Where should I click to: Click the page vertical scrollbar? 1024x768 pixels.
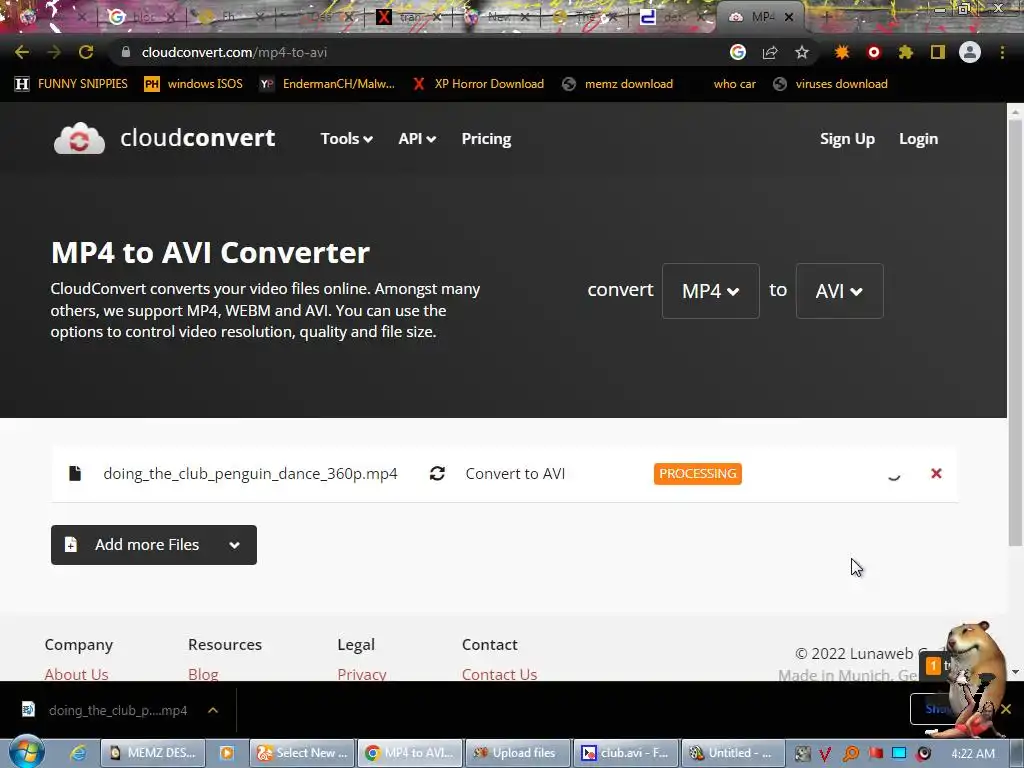(1015, 332)
